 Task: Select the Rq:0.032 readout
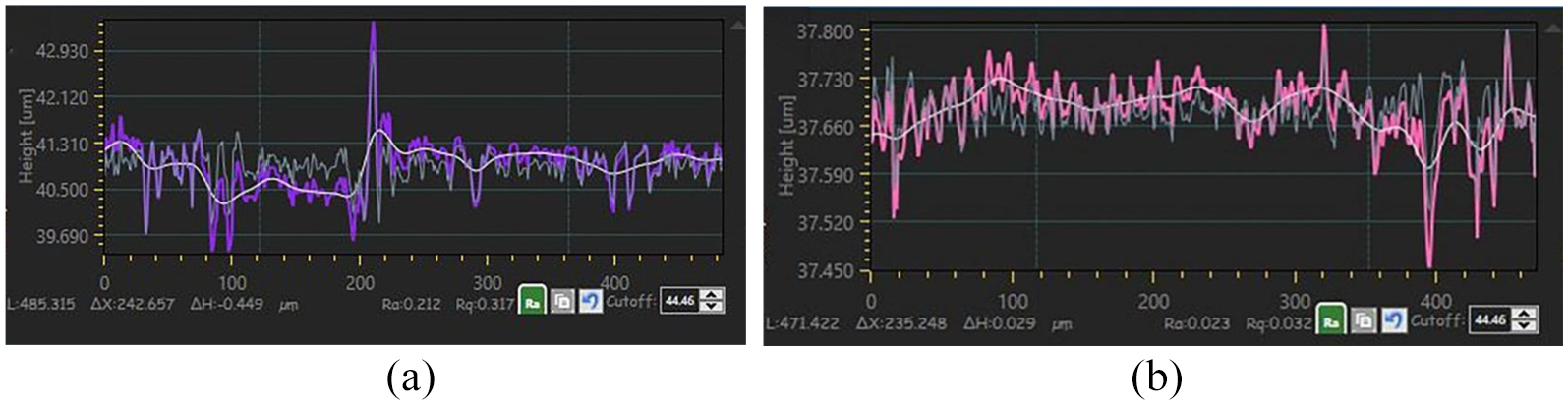click(1278, 323)
